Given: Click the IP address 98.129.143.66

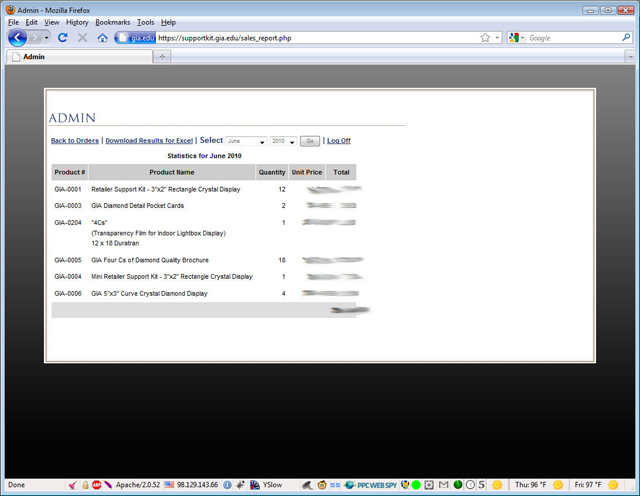Looking at the screenshot, I should click(197, 485).
